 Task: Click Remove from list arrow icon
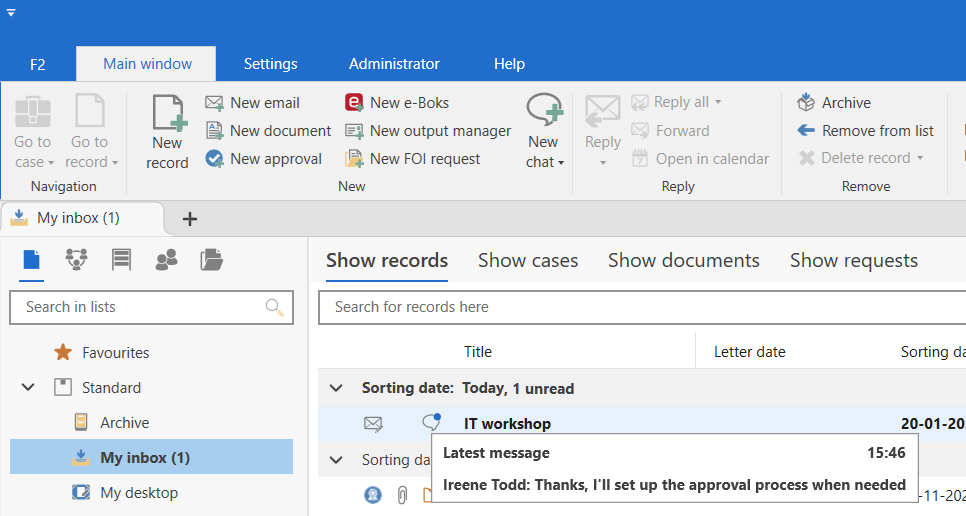point(806,131)
